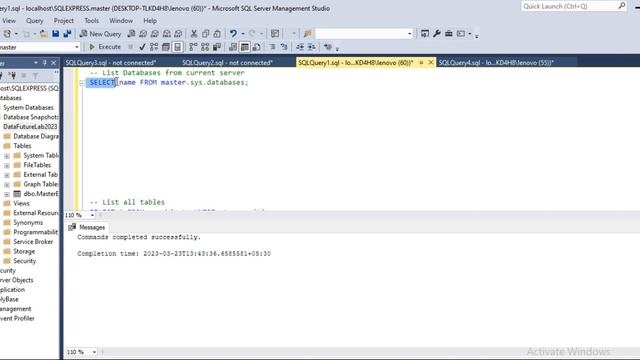Click the Find in Files icon
The image size is (640, 360).
(x=307, y=34)
